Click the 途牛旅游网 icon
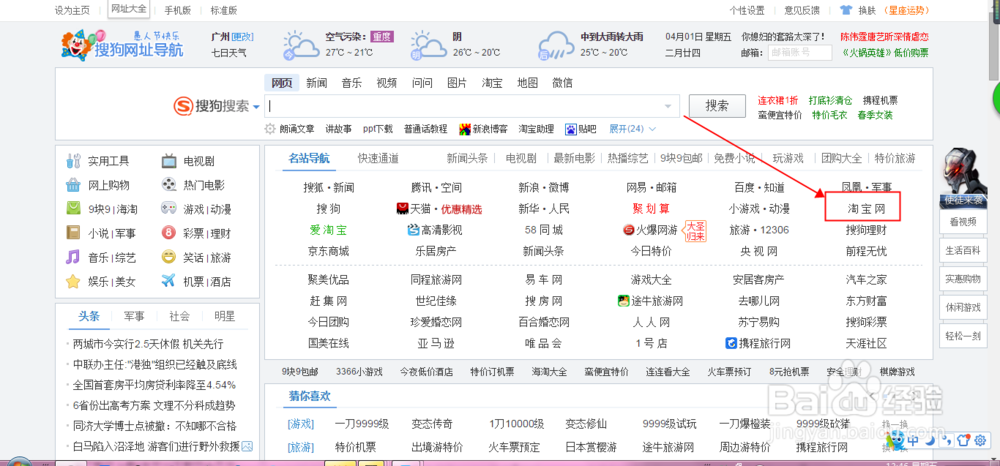The width and height of the screenshot is (1000, 466). point(624,300)
